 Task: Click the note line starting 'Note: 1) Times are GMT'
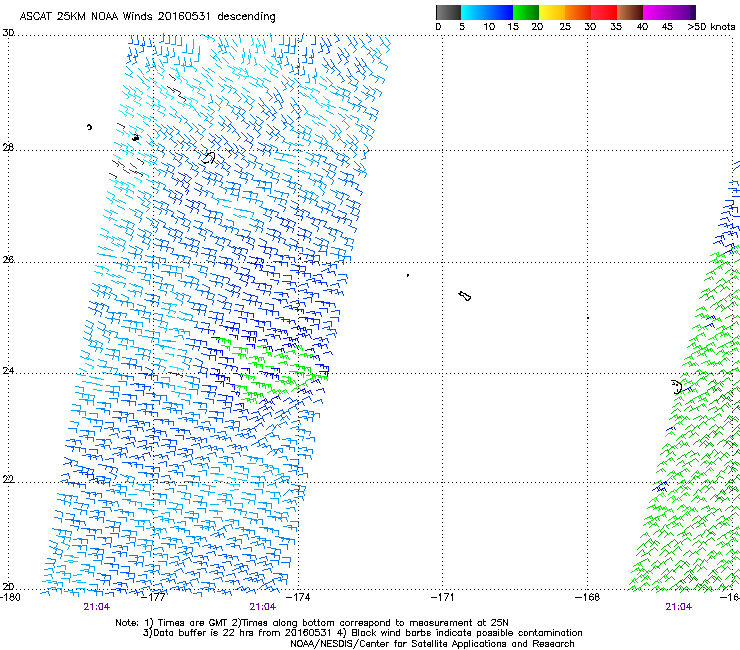[x=311, y=623]
